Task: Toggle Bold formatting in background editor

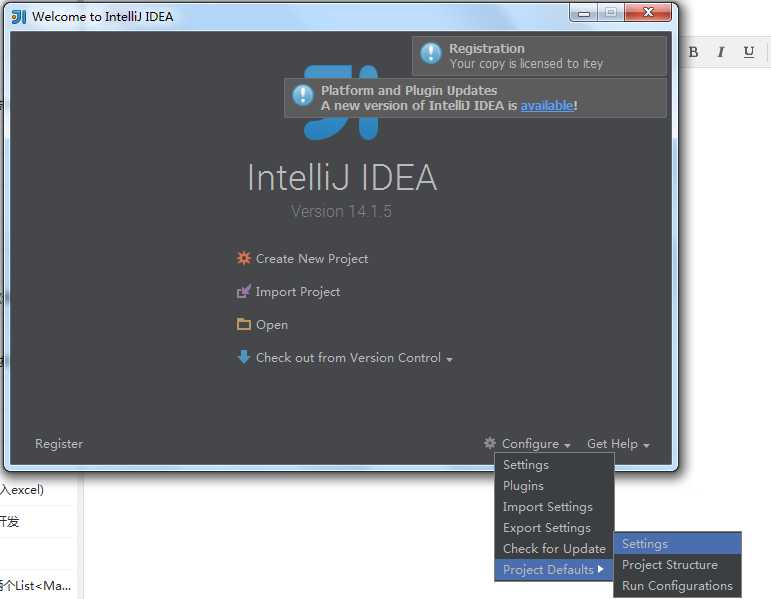Action: point(693,52)
